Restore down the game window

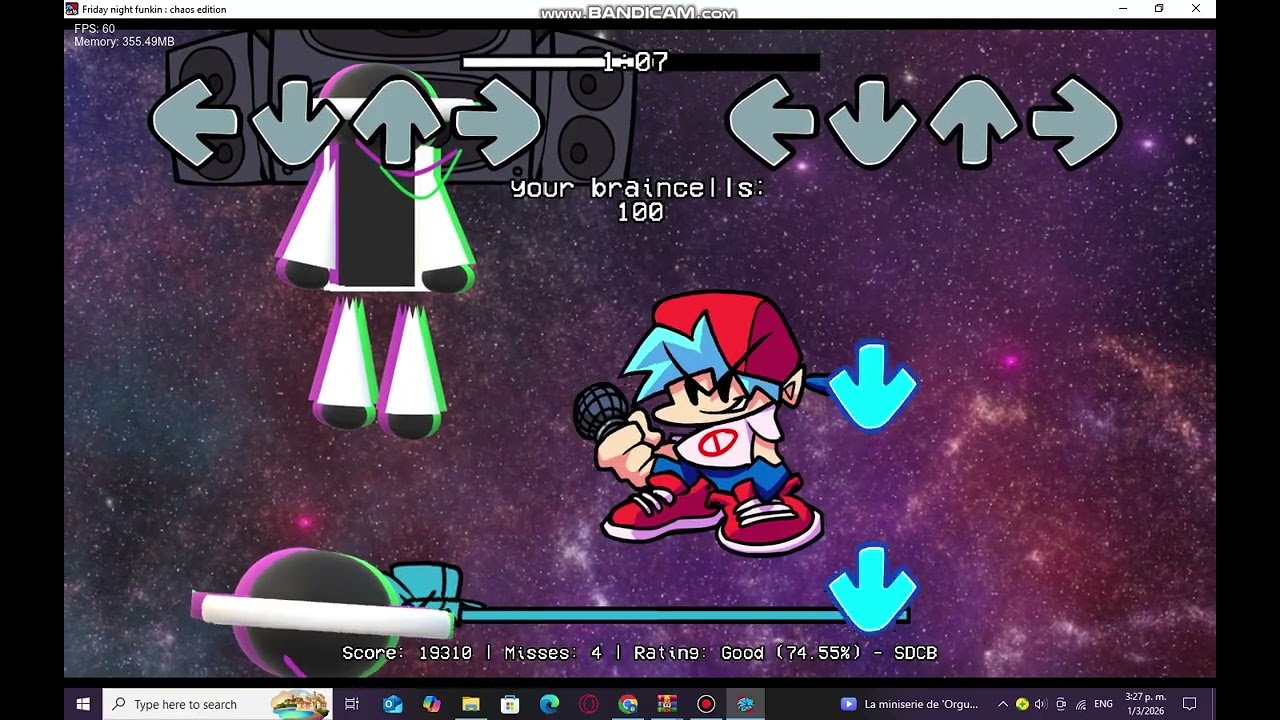pyautogui.click(x=1159, y=9)
